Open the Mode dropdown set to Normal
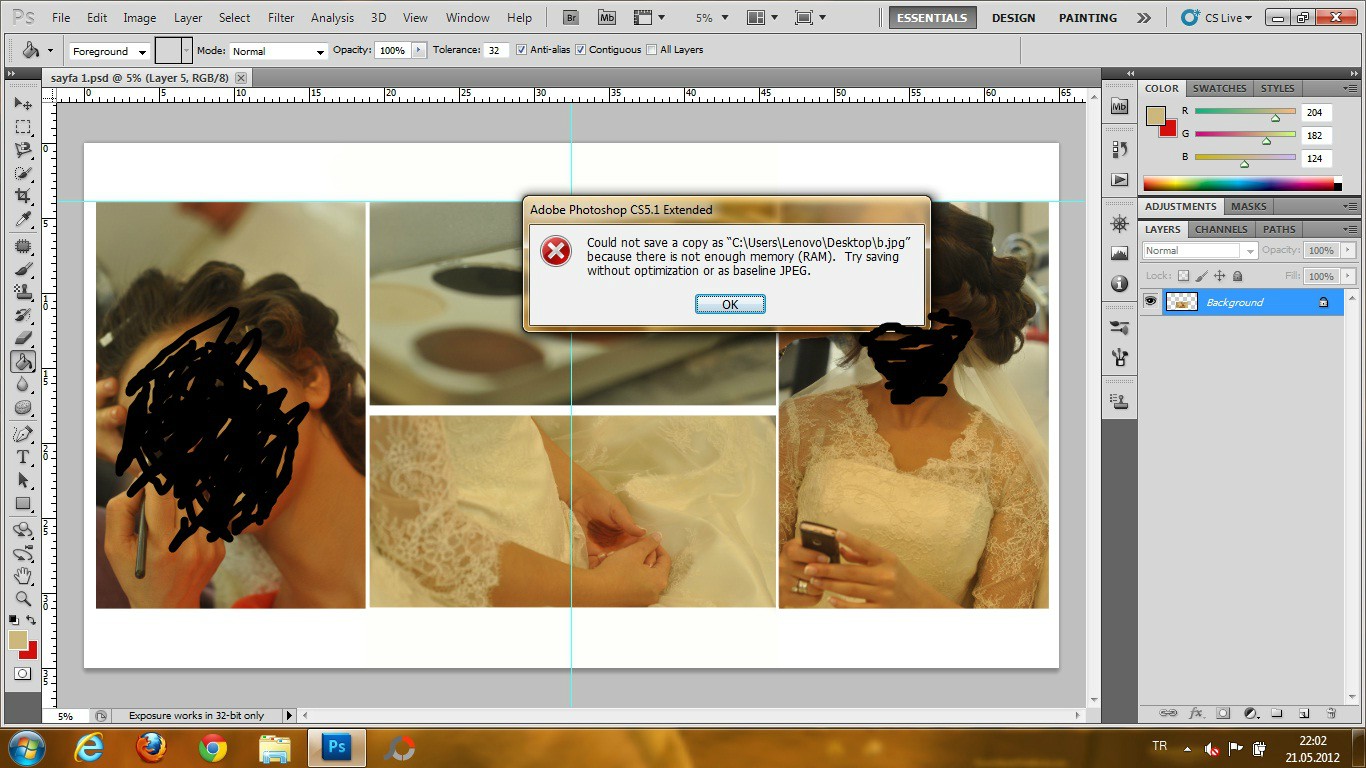The image size is (1366, 768). tap(278, 51)
